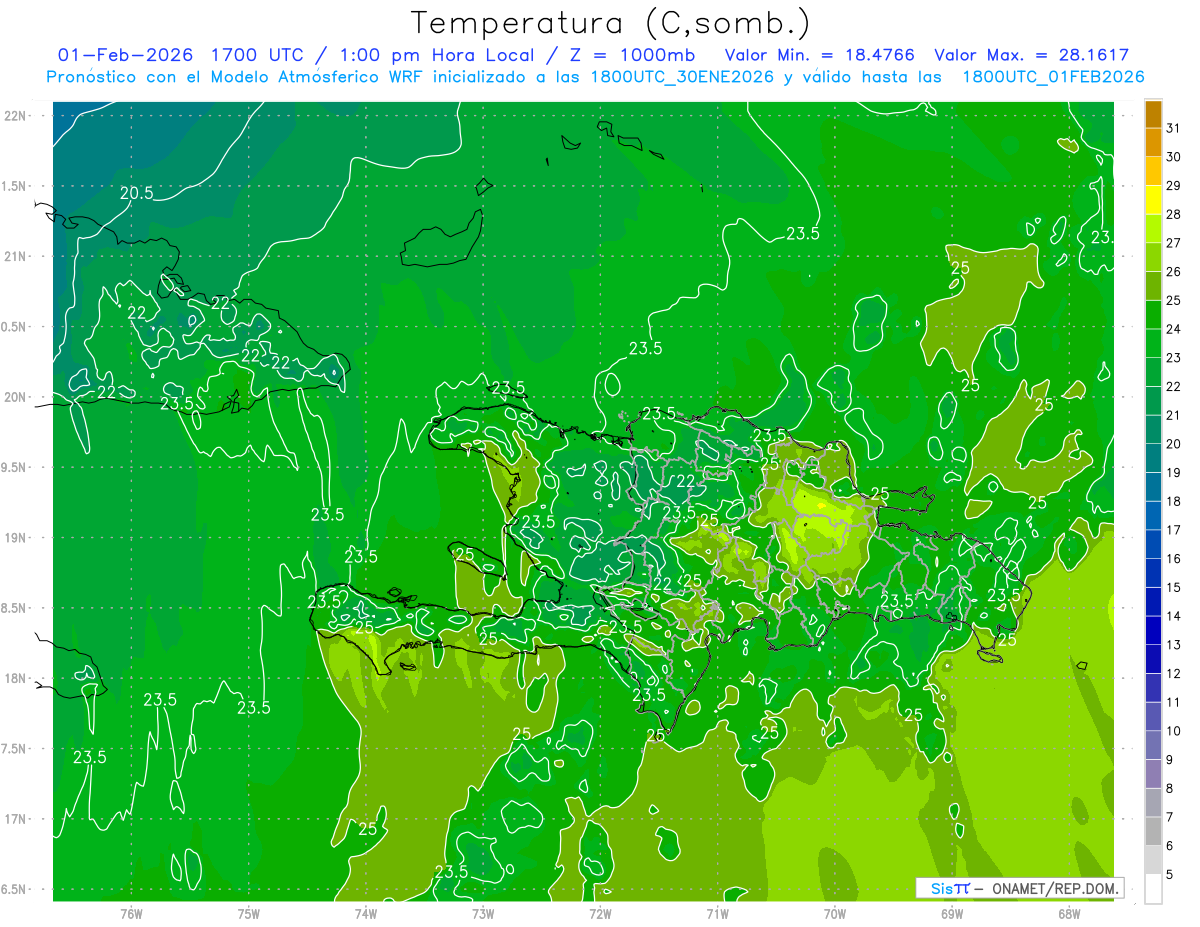Viewport: 1200px width, 927px height.
Task: Click the '17N' latitude axis label
Action: point(16,819)
